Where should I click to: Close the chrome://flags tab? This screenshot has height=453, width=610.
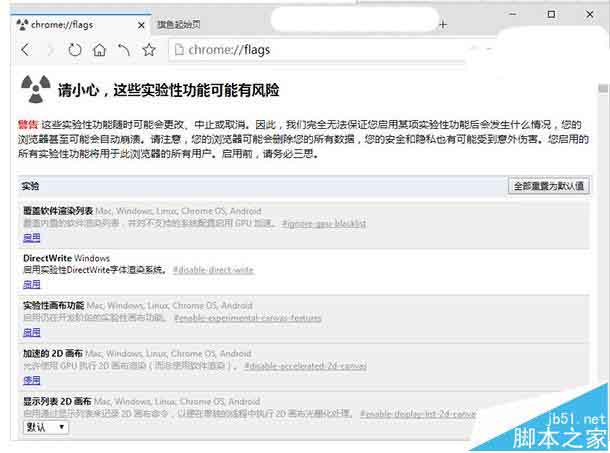click(x=141, y=25)
